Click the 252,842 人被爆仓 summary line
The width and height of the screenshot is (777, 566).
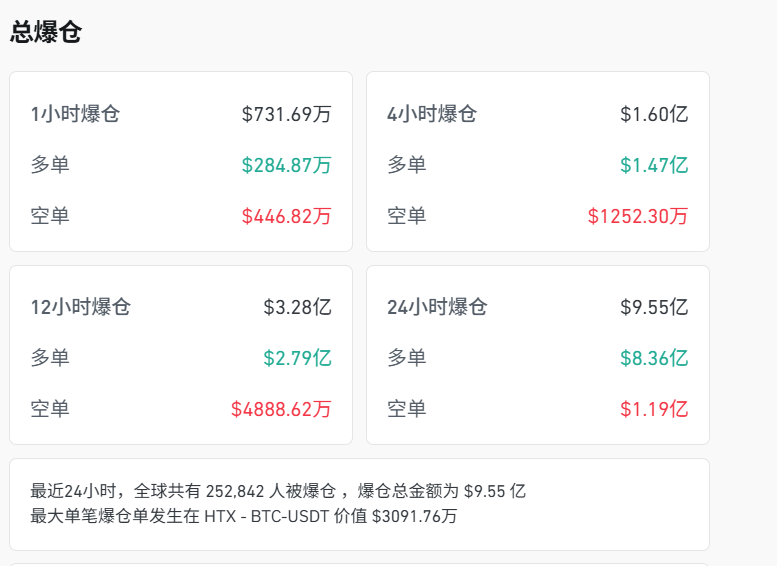tap(270, 491)
